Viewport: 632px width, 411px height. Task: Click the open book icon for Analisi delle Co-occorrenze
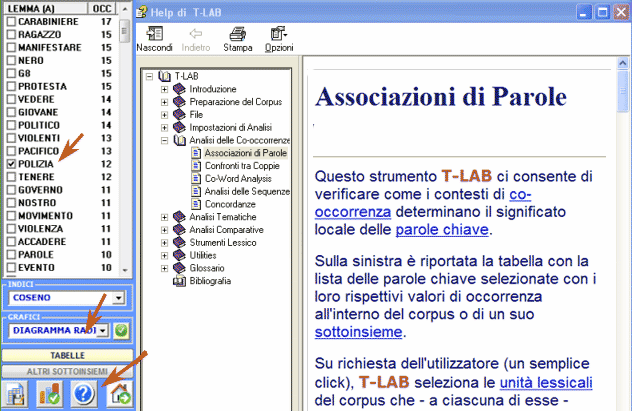(x=179, y=140)
